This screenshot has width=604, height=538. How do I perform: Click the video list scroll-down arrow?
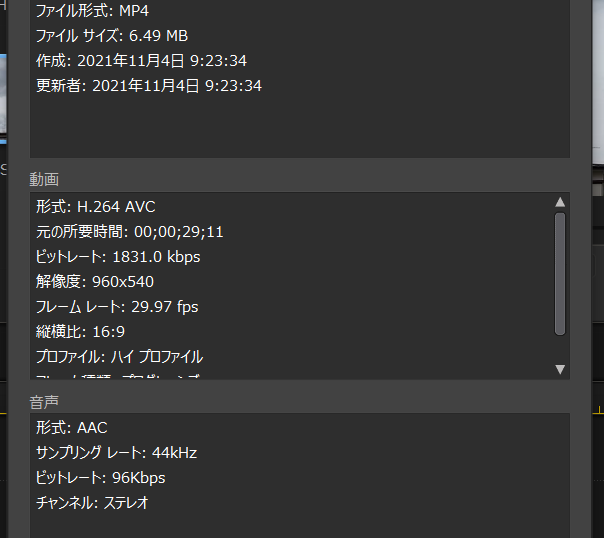(560, 369)
